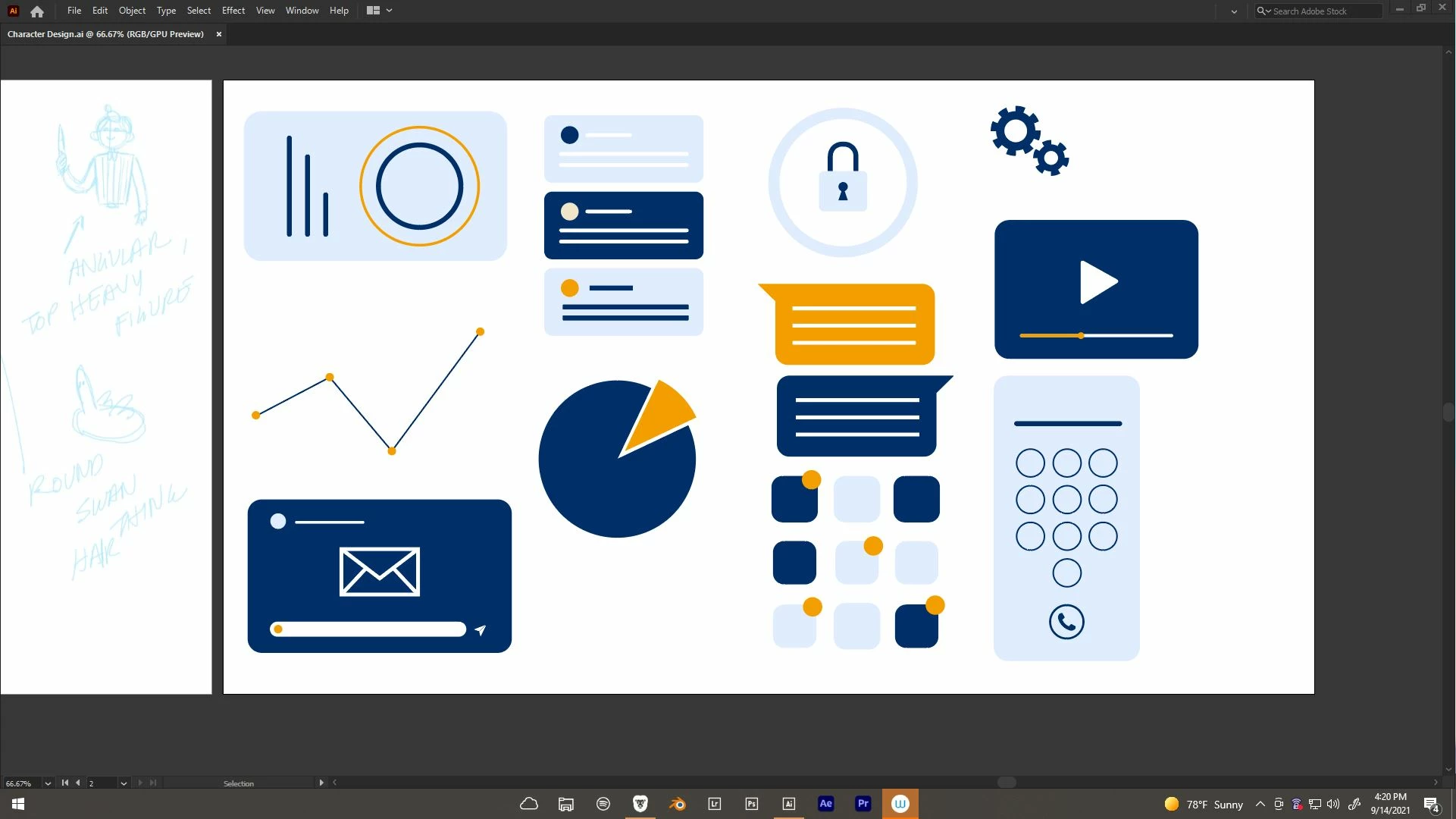Click the Illustrator Home icon
The height and width of the screenshot is (819, 1456).
(36, 11)
